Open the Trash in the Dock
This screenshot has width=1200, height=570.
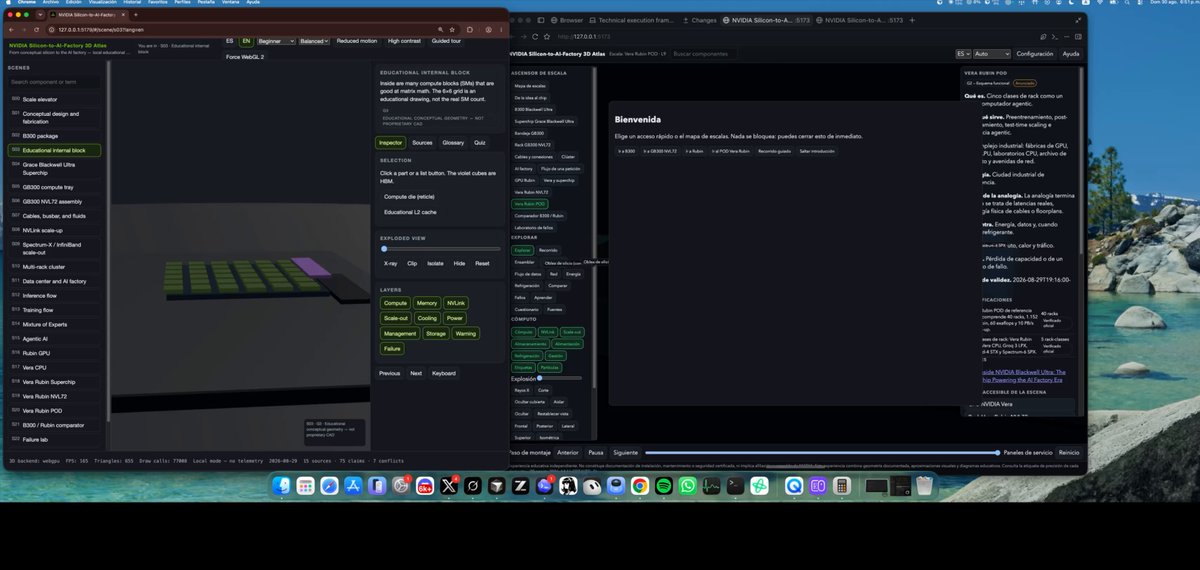(x=923, y=486)
